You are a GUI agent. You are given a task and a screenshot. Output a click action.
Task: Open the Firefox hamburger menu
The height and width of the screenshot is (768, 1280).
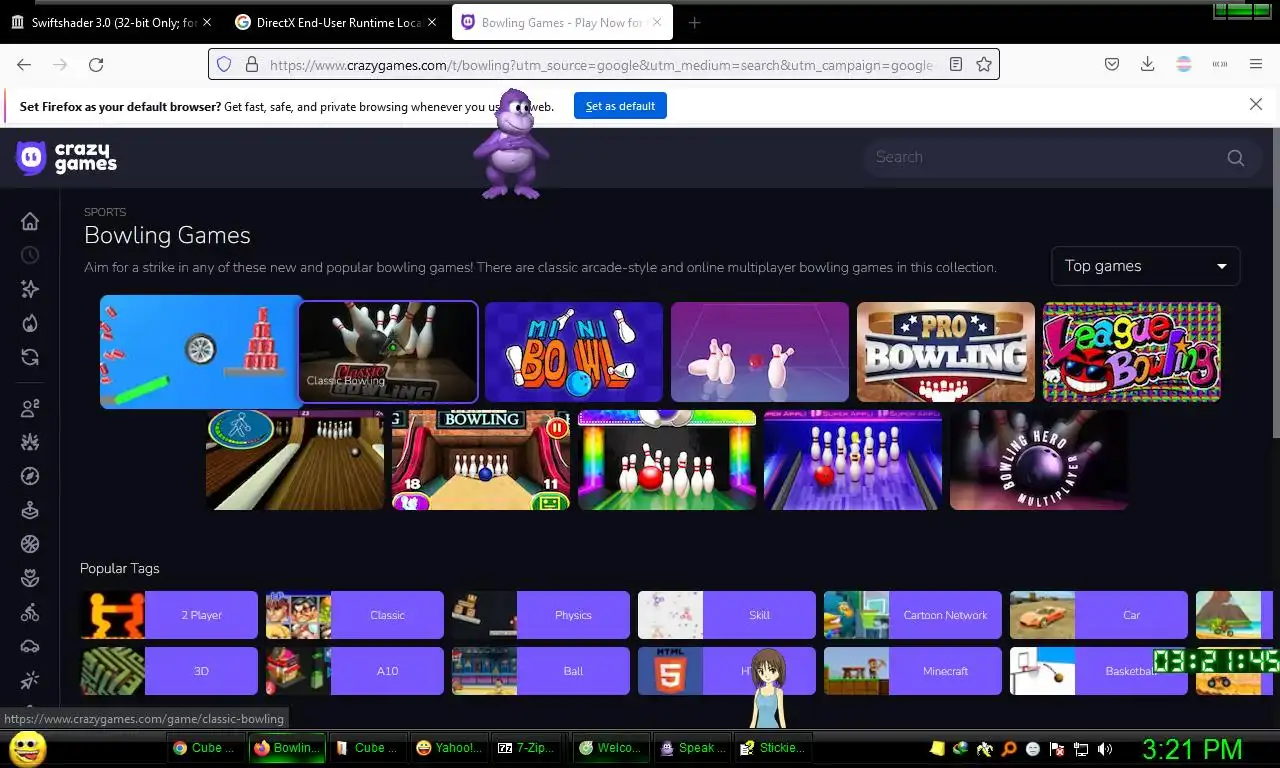tap(1256, 64)
